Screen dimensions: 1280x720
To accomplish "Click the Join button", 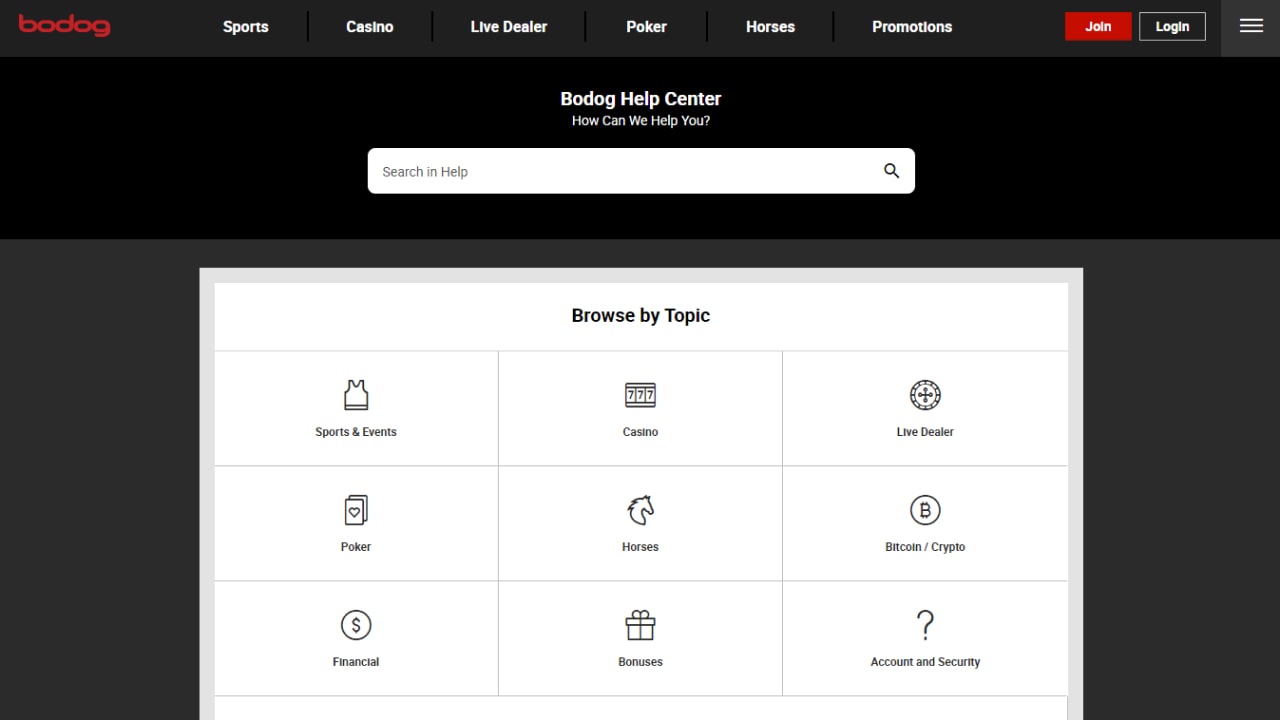I will [1098, 26].
